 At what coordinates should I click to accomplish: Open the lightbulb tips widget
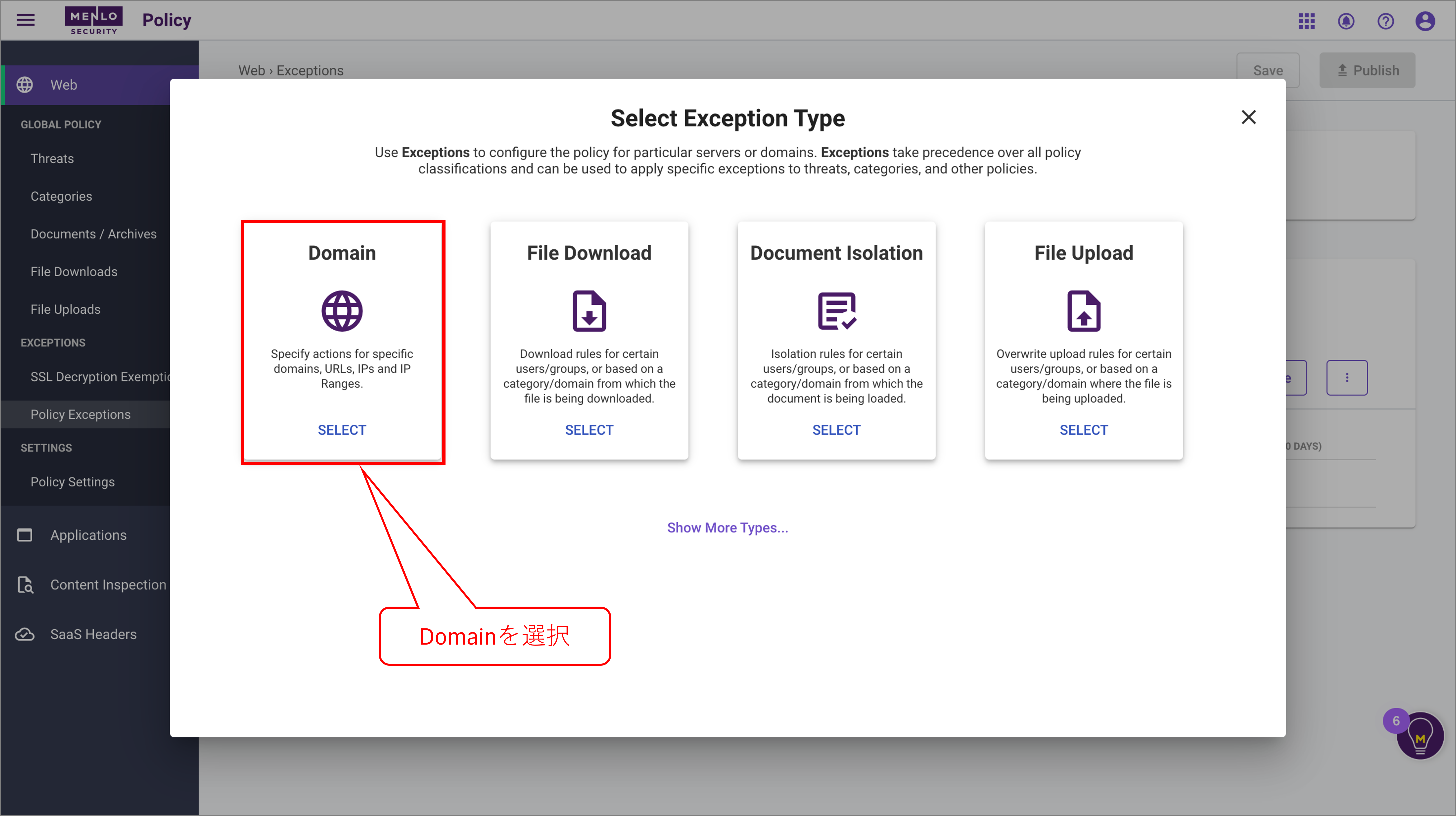pos(1420,736)
